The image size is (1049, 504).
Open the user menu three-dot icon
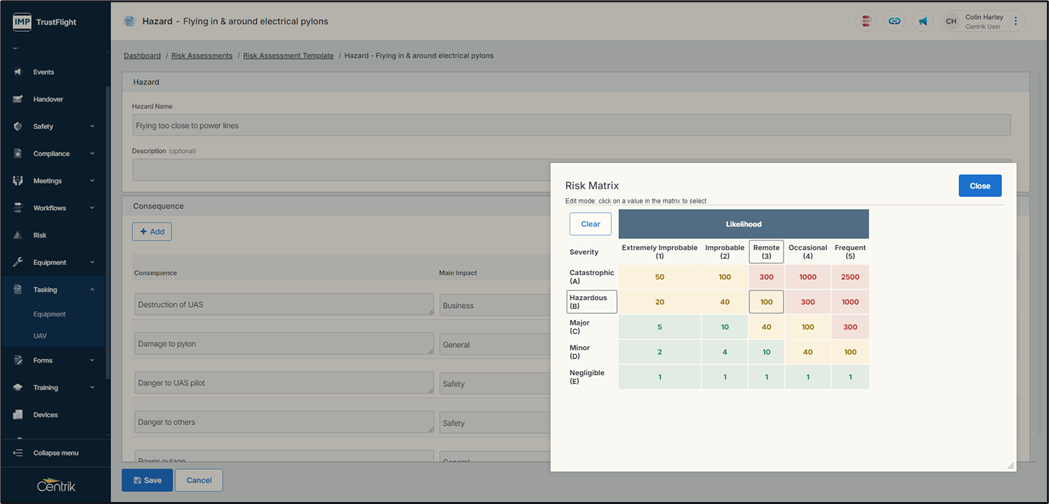click(1016, 21)
